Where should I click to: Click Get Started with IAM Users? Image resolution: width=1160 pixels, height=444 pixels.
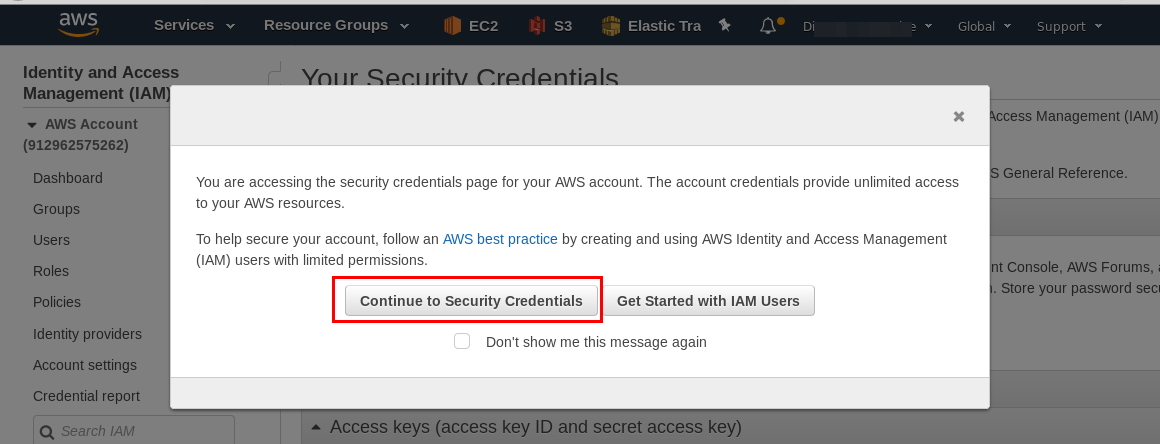[708, 301]
